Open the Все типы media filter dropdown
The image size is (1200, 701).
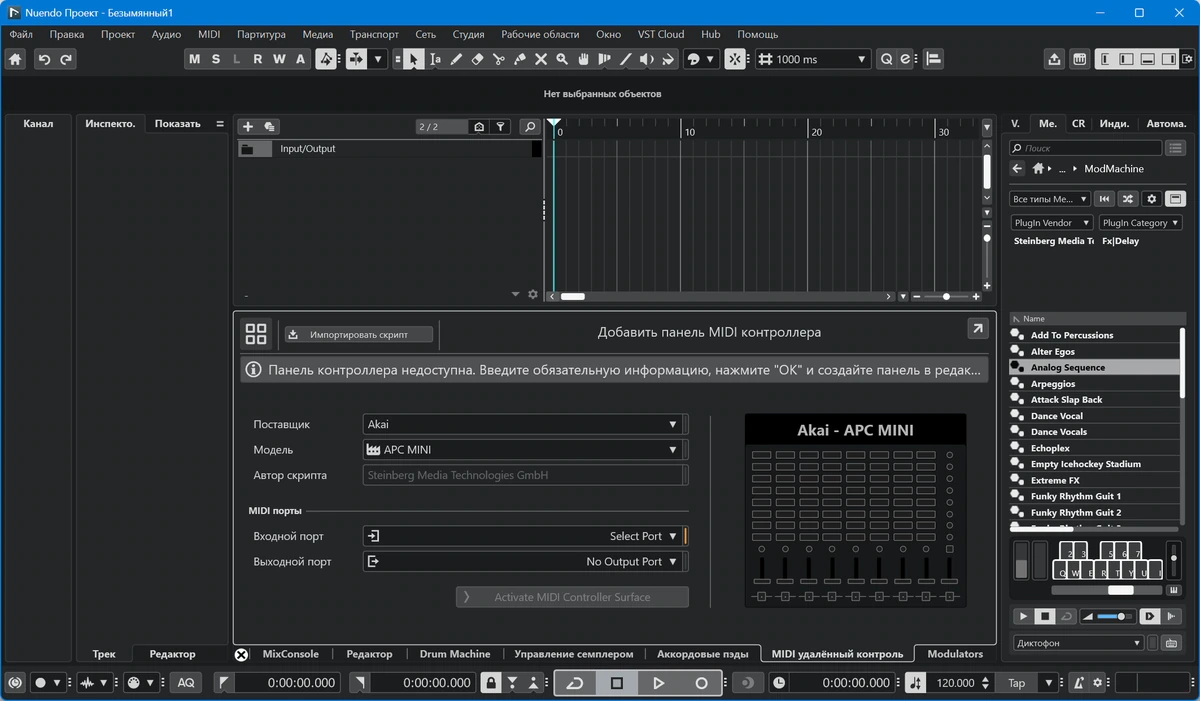[1049, 199]
